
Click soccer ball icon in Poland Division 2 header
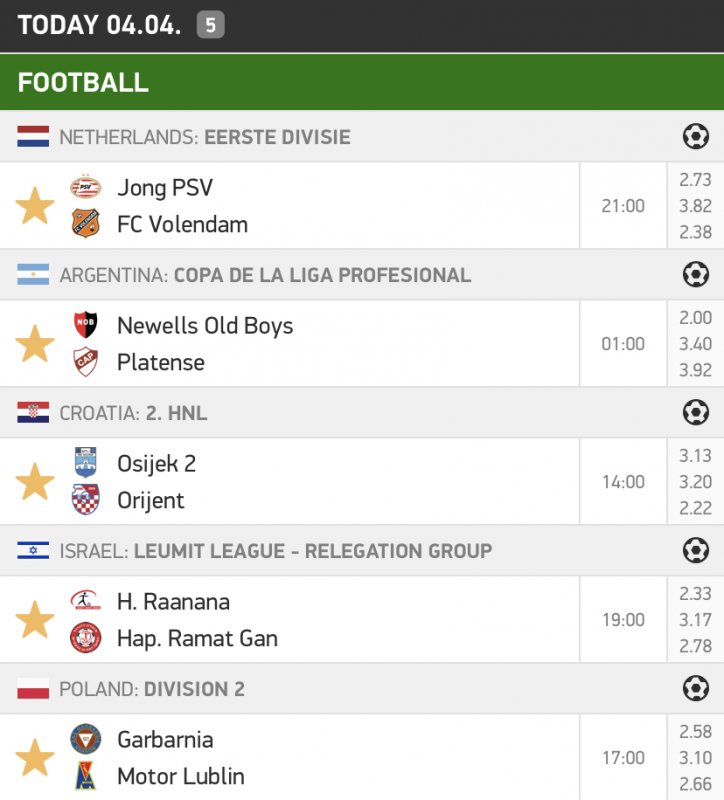(695, 688)
